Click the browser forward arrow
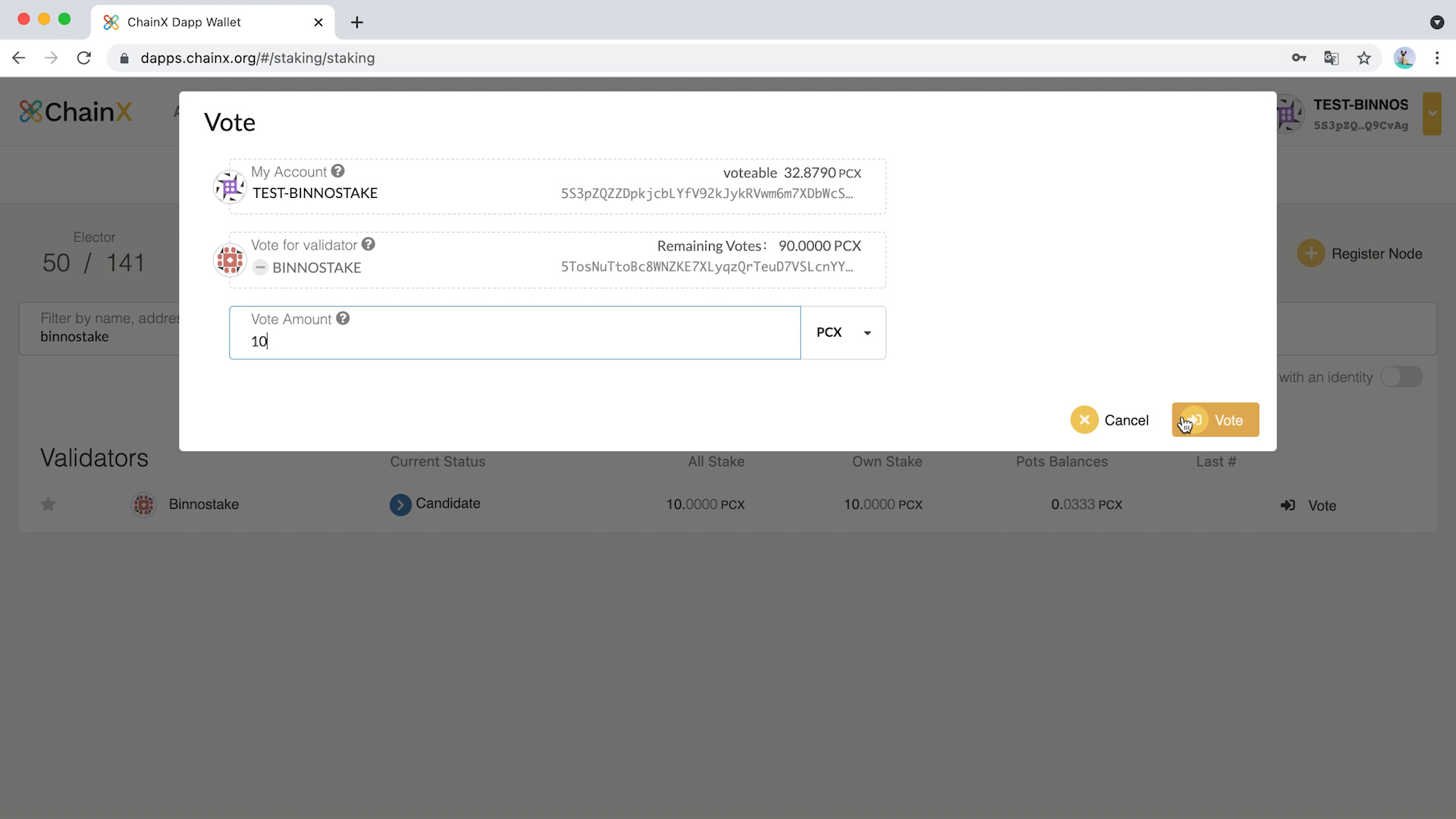The image size is (1456, 819). (x=51, y=58)
